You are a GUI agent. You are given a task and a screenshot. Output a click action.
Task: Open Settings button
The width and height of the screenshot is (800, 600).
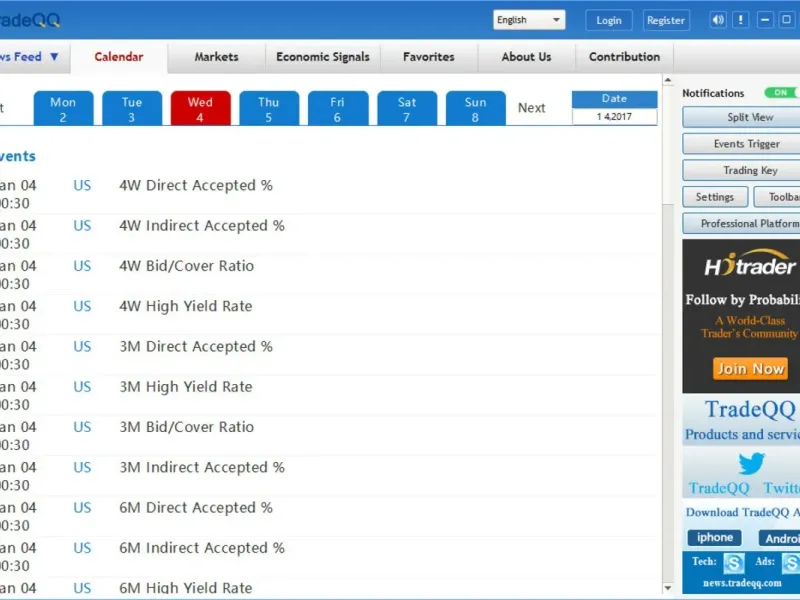pos(715,197)
